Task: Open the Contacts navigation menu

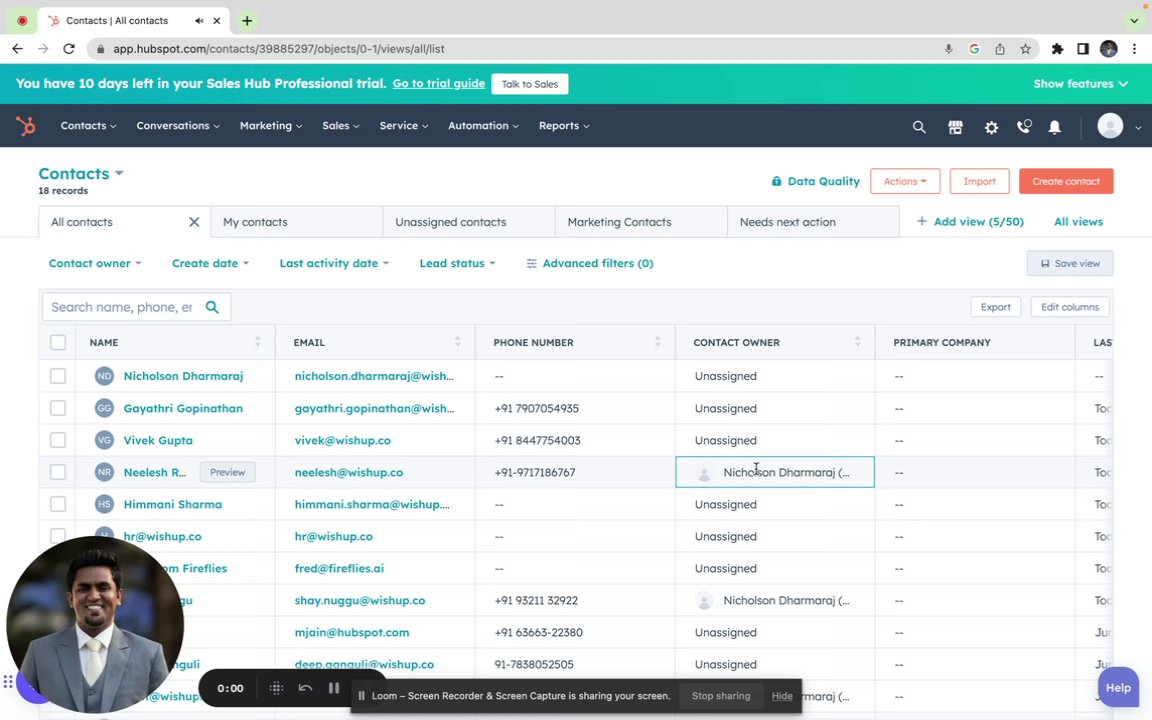Action: click(x=88, y=126)
